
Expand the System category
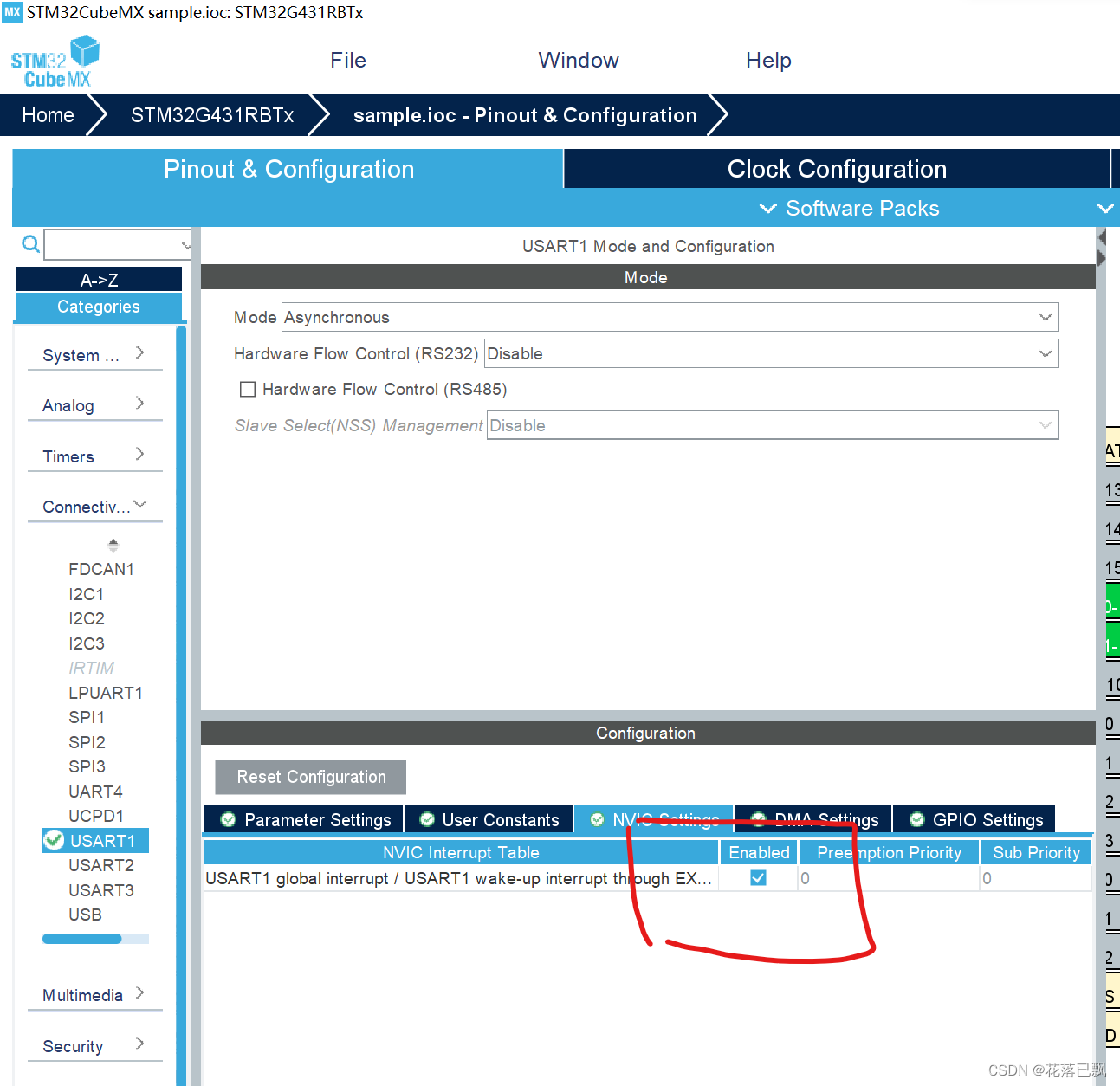point(95,355)
